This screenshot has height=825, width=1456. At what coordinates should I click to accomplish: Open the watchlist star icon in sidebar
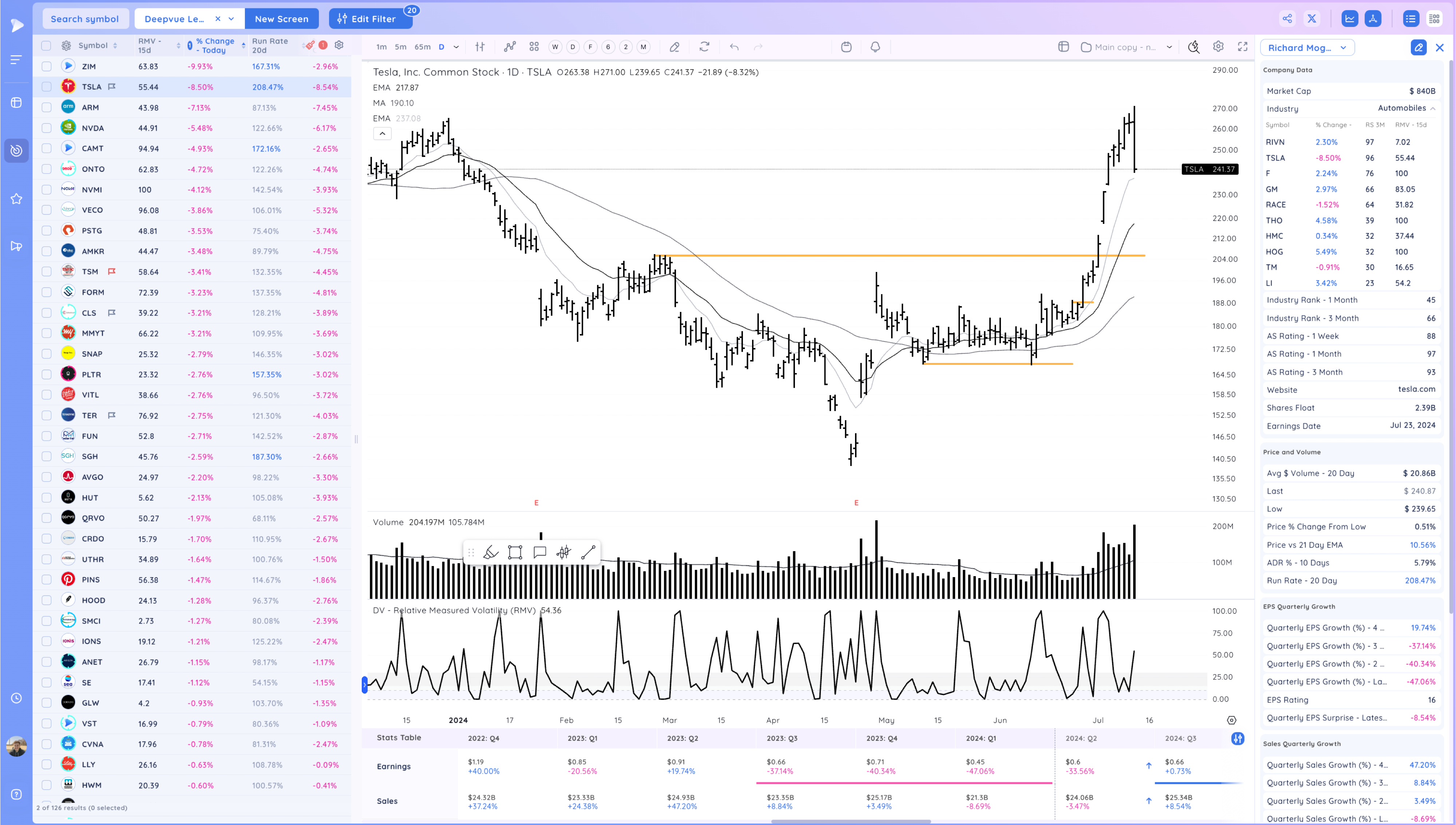(16, 199)
